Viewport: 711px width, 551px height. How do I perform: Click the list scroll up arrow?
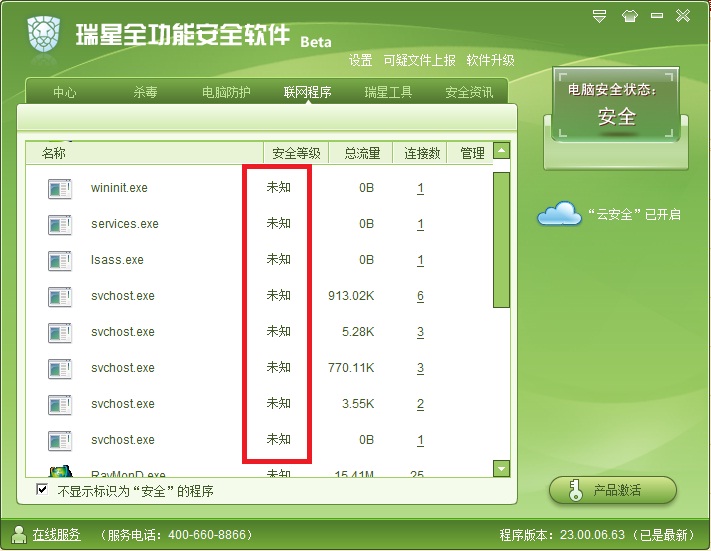(502, 150)
